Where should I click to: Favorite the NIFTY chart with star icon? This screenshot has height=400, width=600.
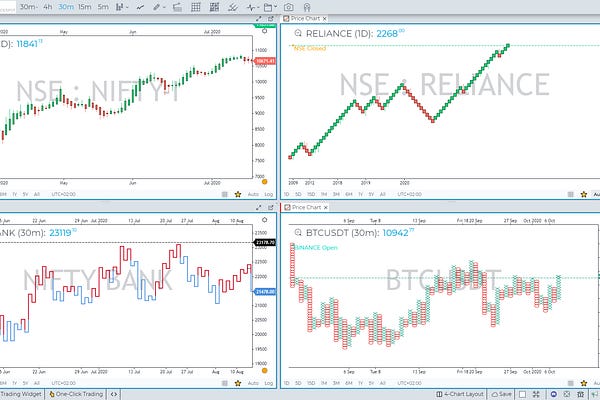(238, 194)
